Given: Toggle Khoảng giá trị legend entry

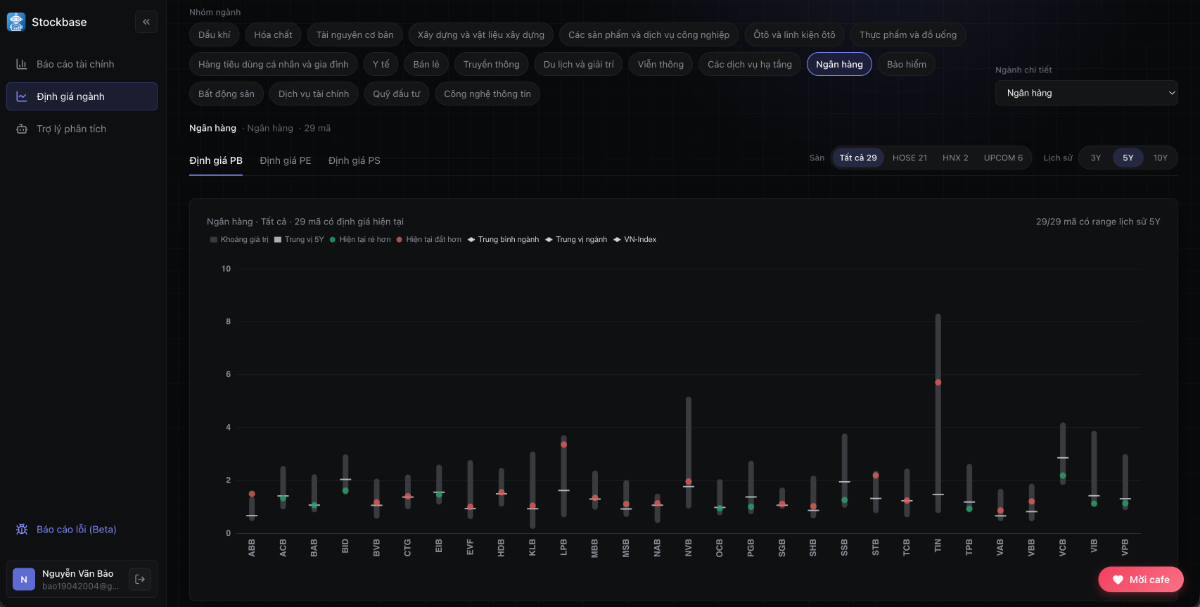Looking at the screenshot, I should 238,240.
